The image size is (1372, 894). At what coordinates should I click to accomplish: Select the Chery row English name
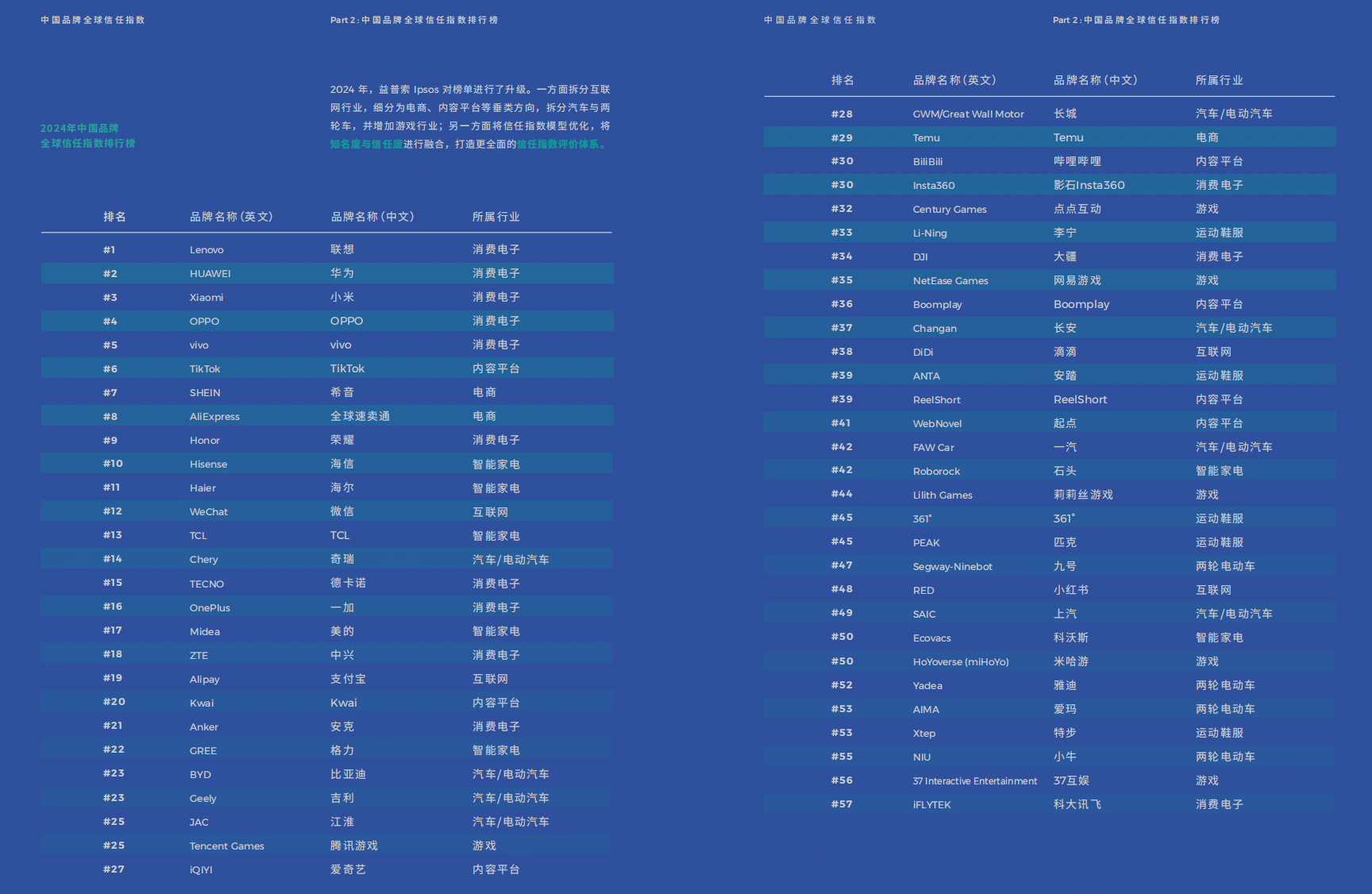tap(203, 560)
